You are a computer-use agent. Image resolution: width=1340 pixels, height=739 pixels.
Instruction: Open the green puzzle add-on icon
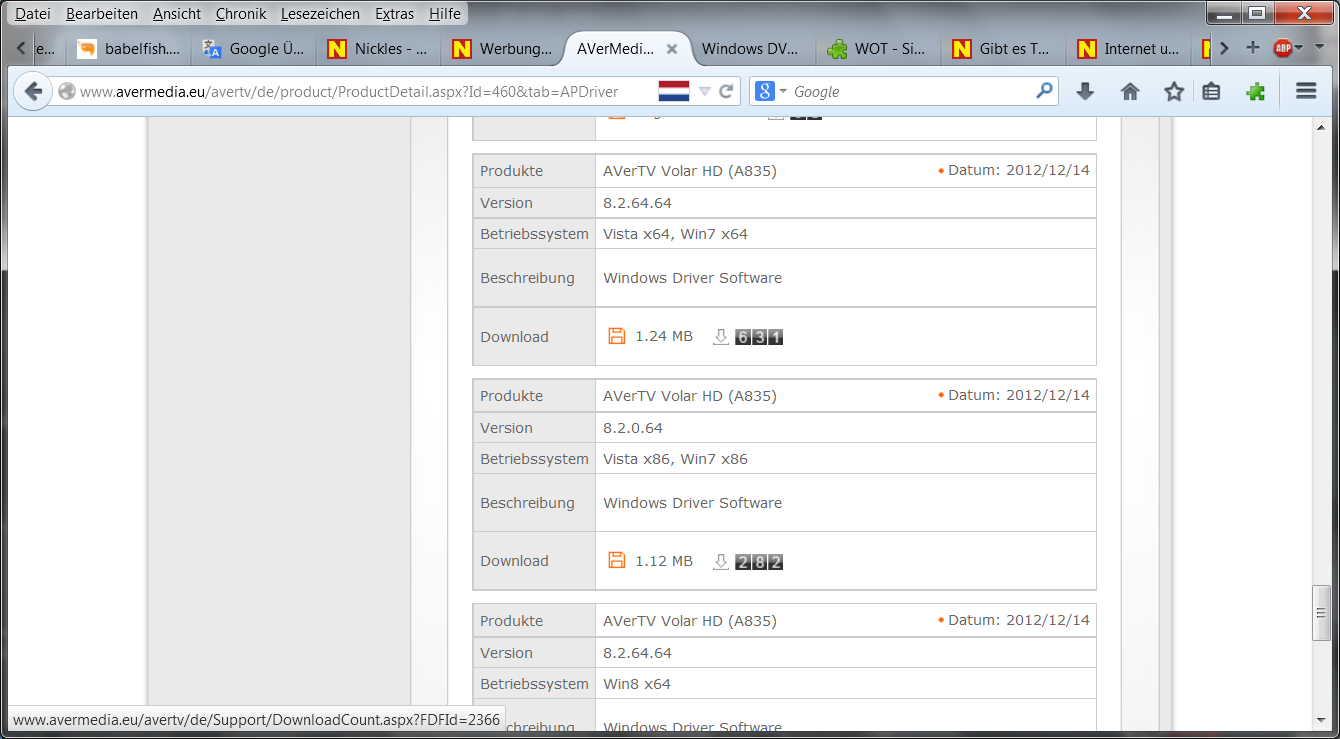[x=1256, y=91]
